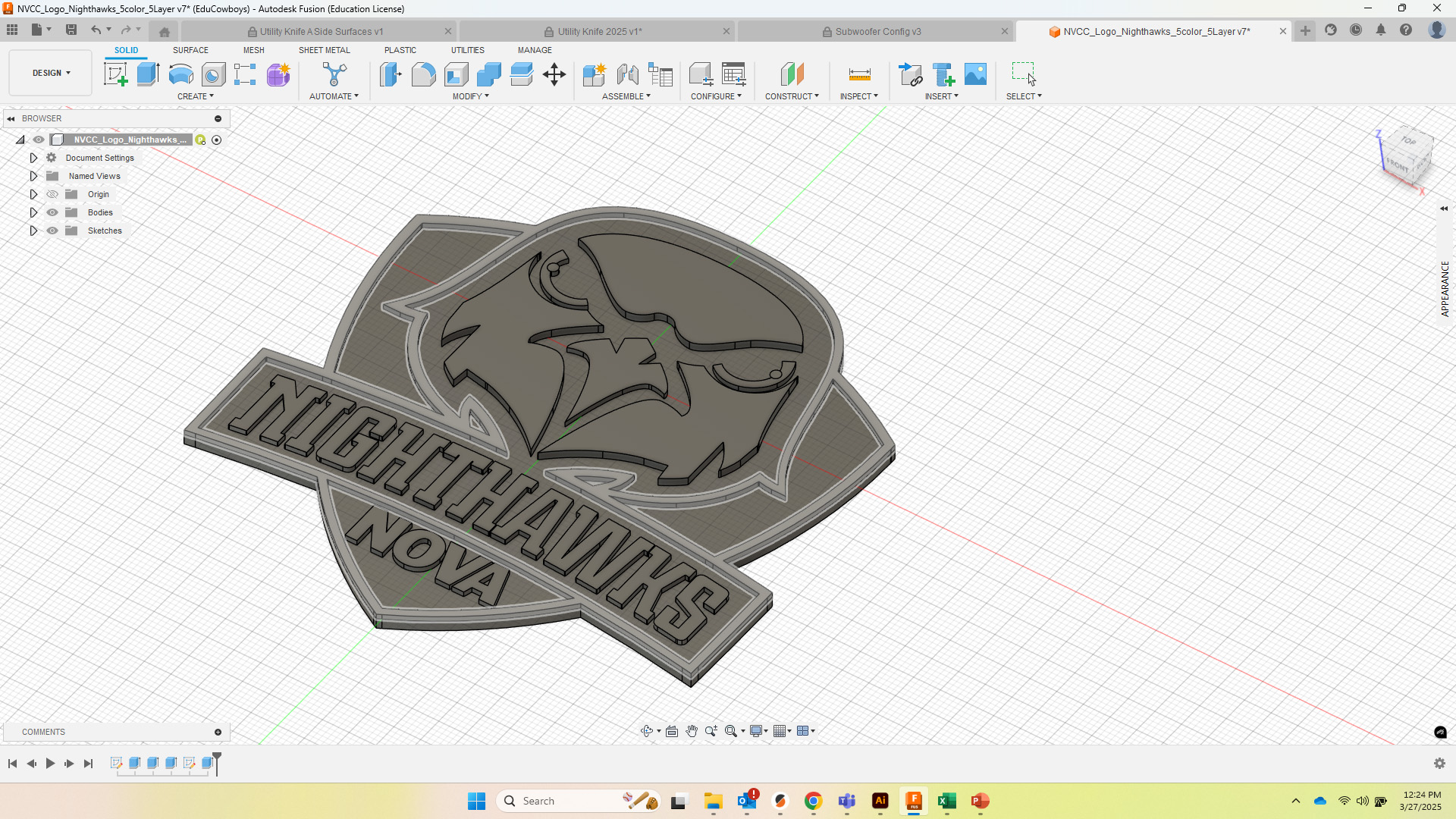Expand the Origin folder node
Viewport: 1456px width, 819px height.
pos(33,194)
